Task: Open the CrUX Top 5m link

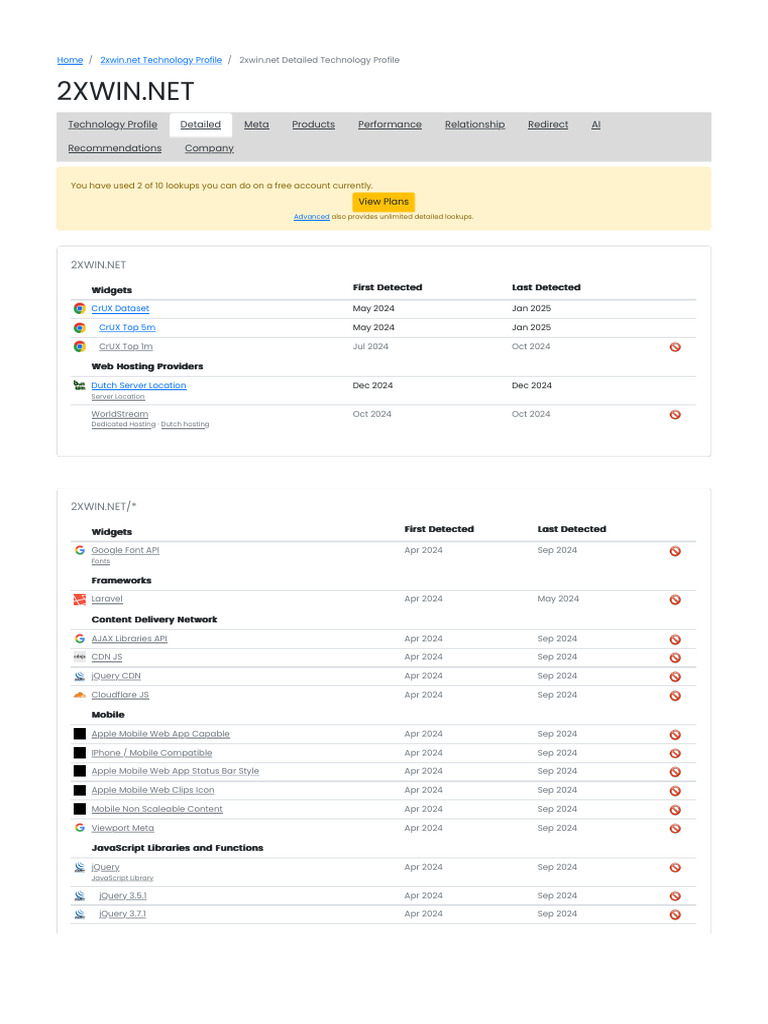Action: 127,327
